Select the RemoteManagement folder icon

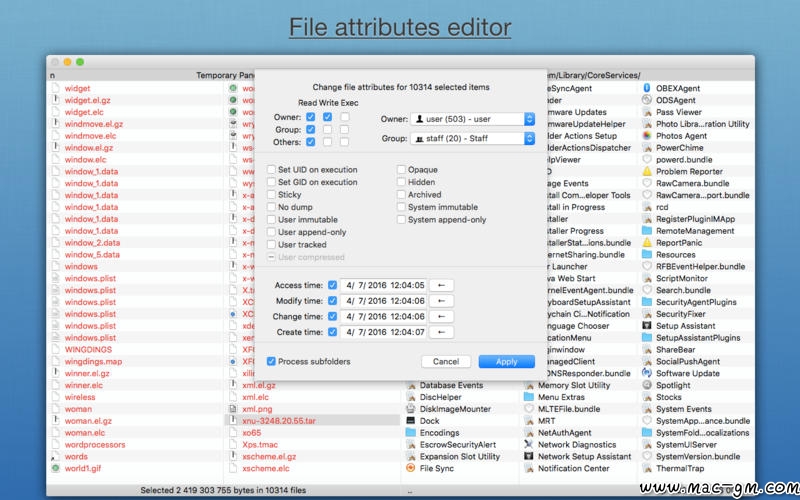(x=647, y=231)
